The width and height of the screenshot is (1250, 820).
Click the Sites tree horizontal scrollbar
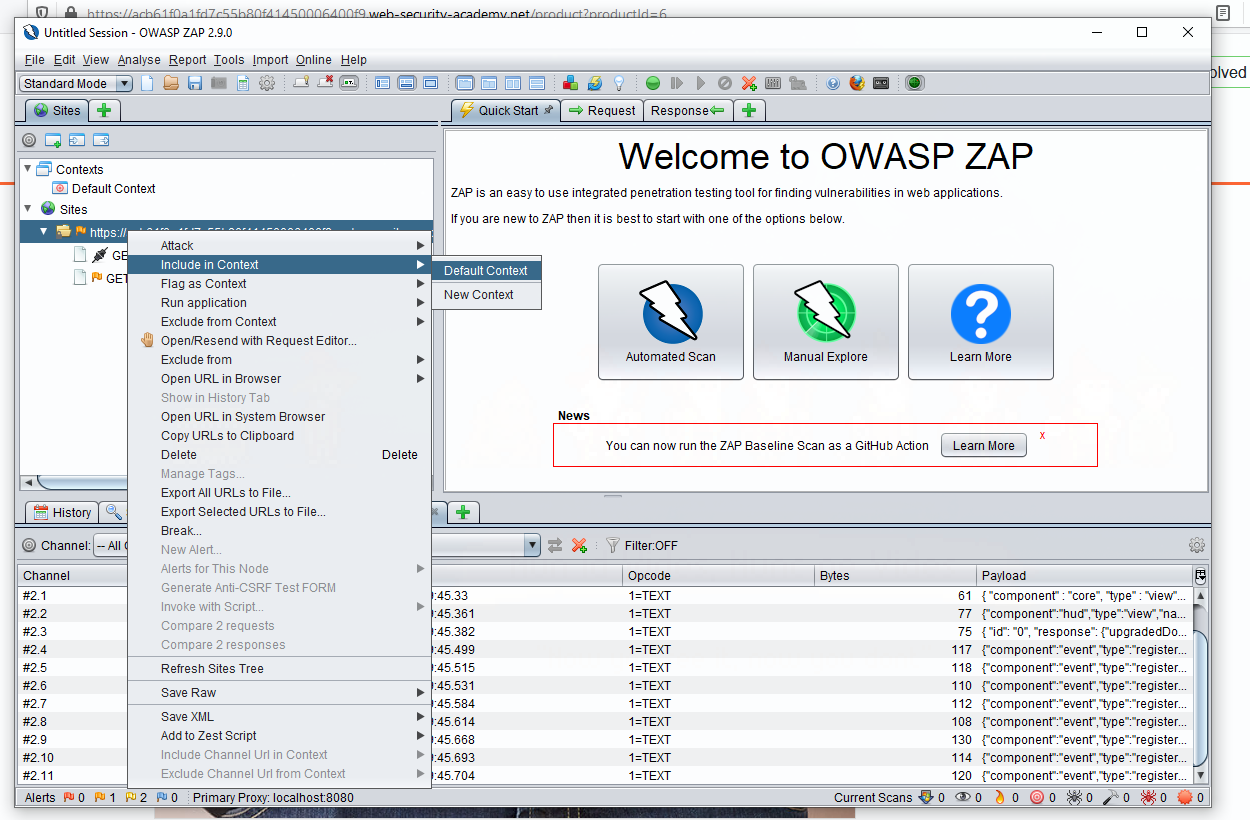[x=225, y=482]
